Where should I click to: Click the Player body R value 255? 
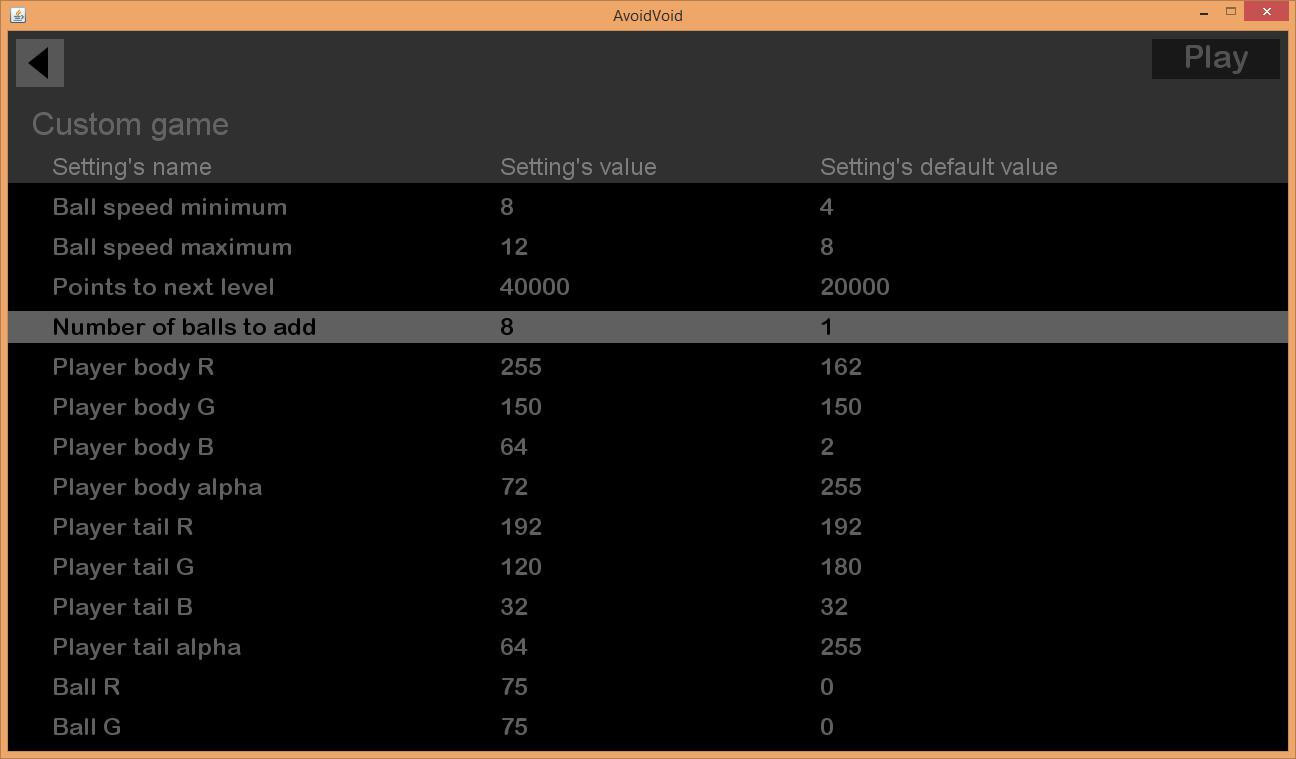click(x=521, y=367)
